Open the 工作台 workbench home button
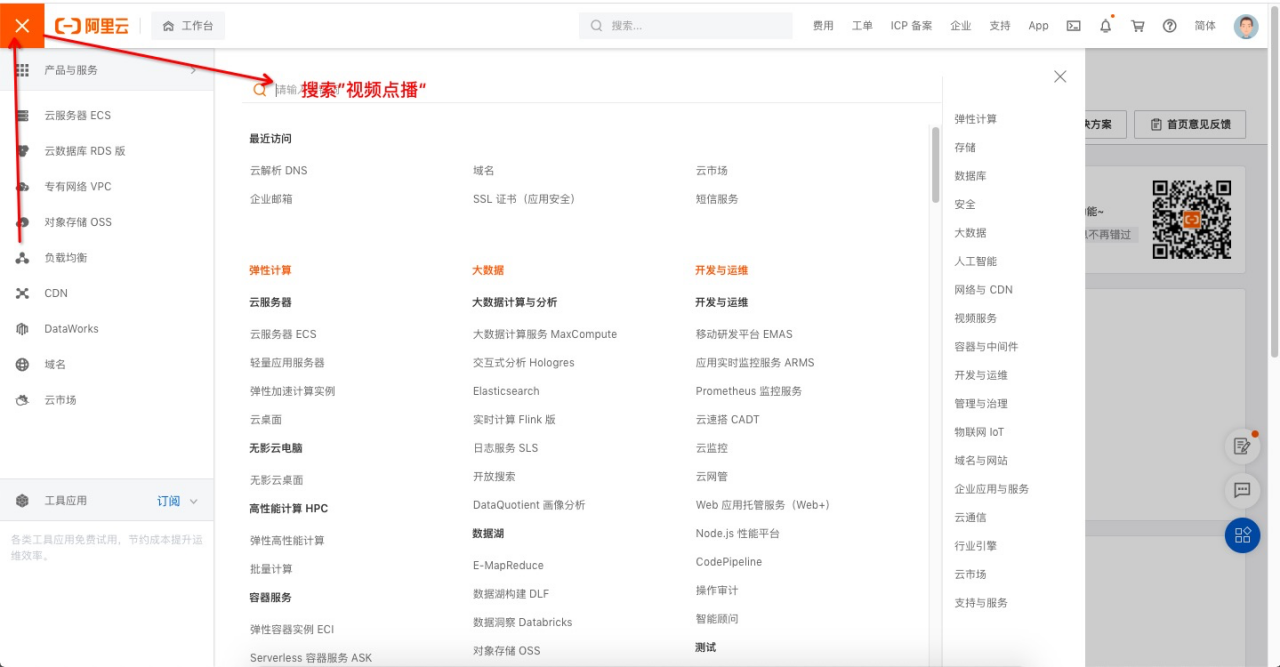1280x667 pixels. pos(188,26)
